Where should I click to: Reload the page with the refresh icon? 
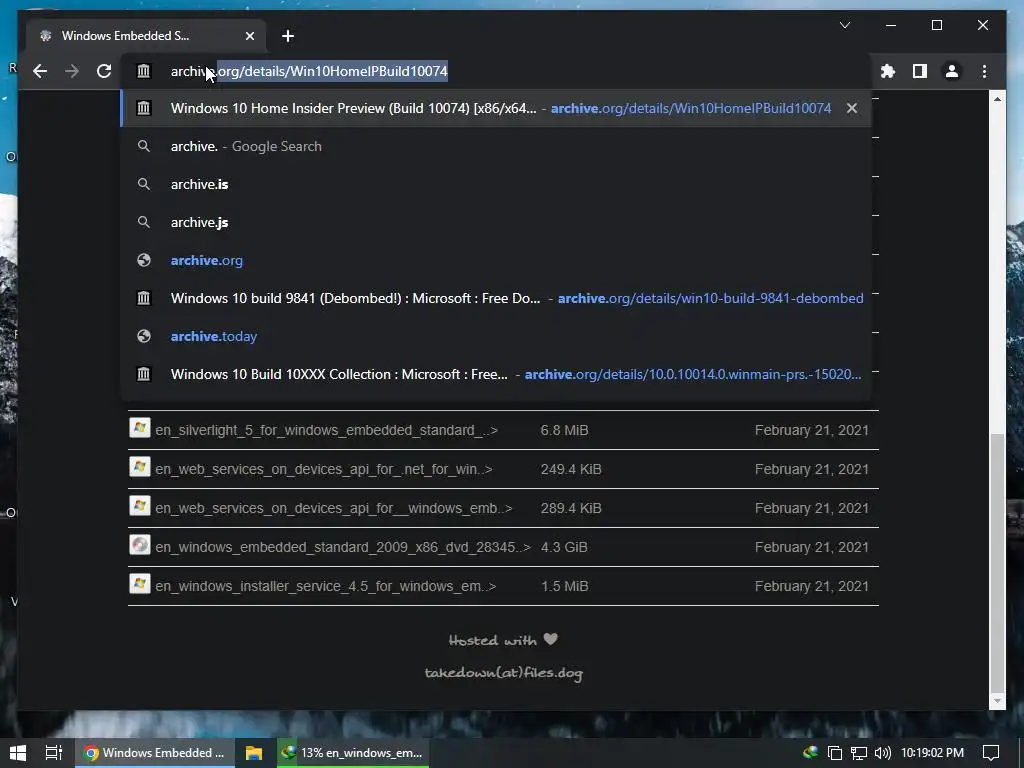click(104, 71)
